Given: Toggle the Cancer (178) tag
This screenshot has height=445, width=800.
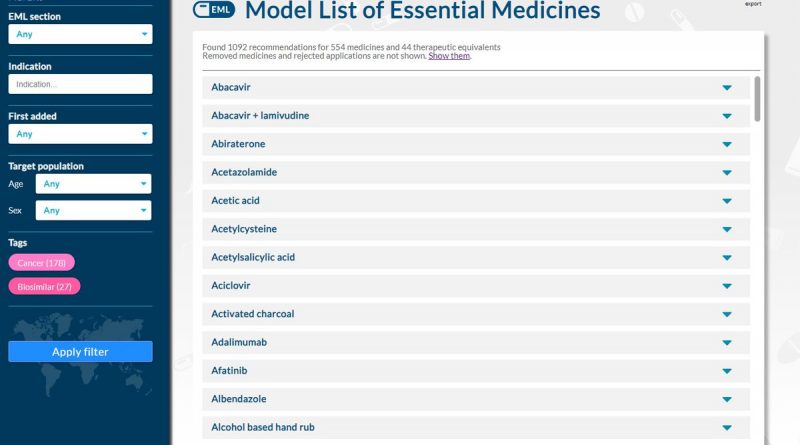Looking at the screenshot, I should click(41, 263).
